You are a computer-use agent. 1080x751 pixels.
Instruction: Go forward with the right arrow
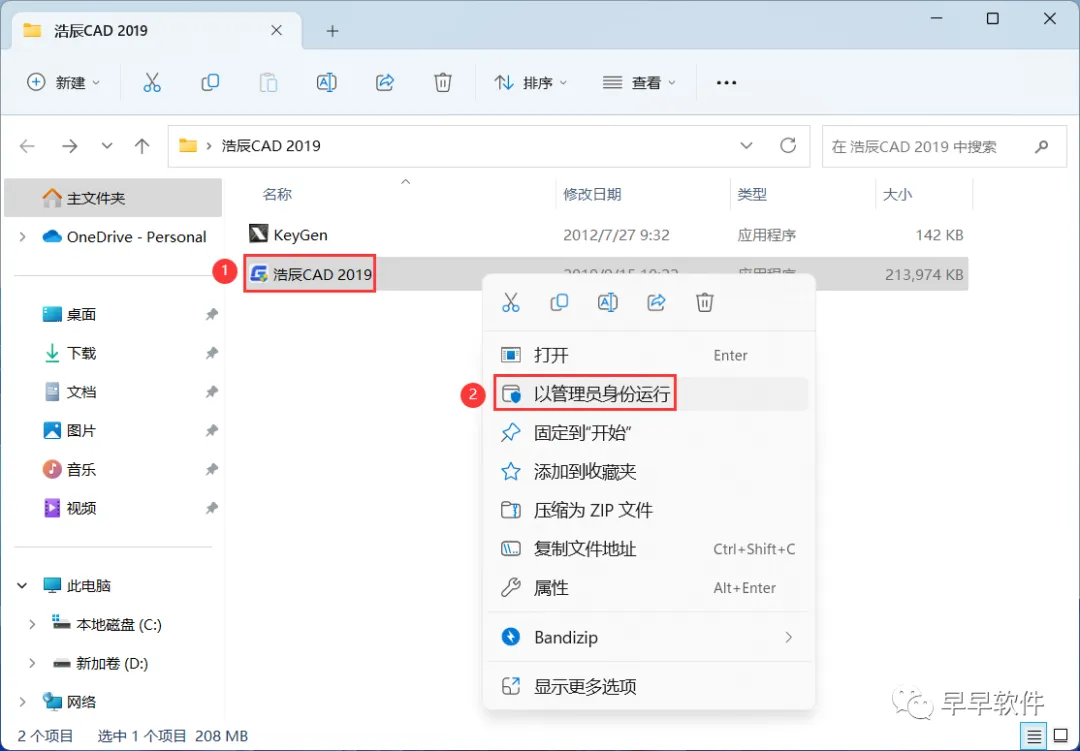tap(70, 146)
